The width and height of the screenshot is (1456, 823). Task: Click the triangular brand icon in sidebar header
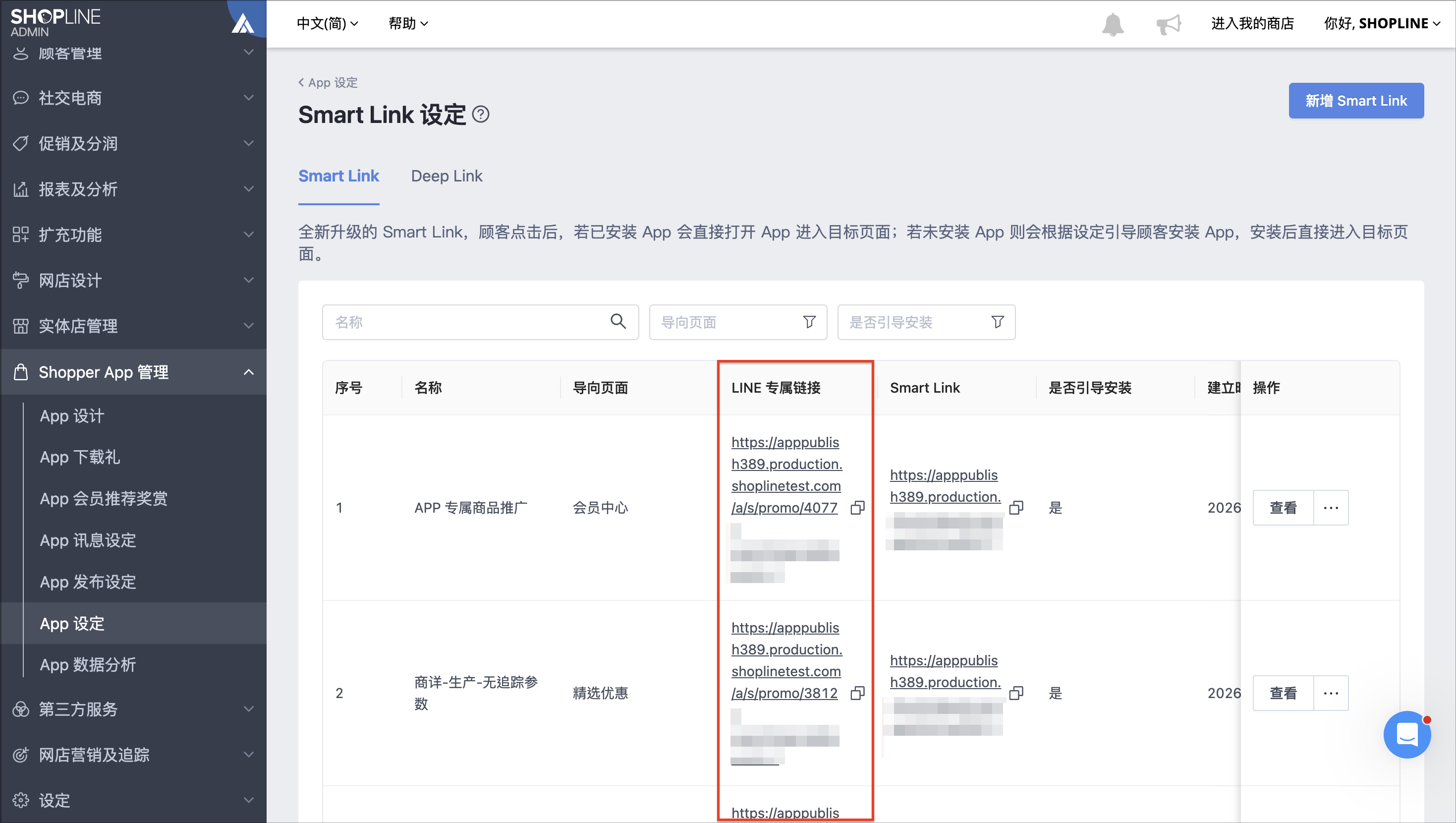pos(243,23)
